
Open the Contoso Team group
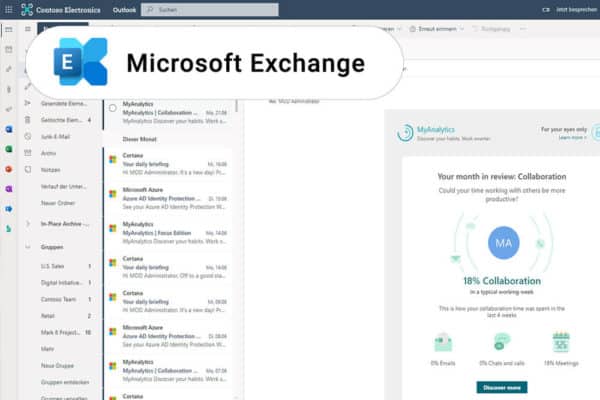click(x=58, y=299)
